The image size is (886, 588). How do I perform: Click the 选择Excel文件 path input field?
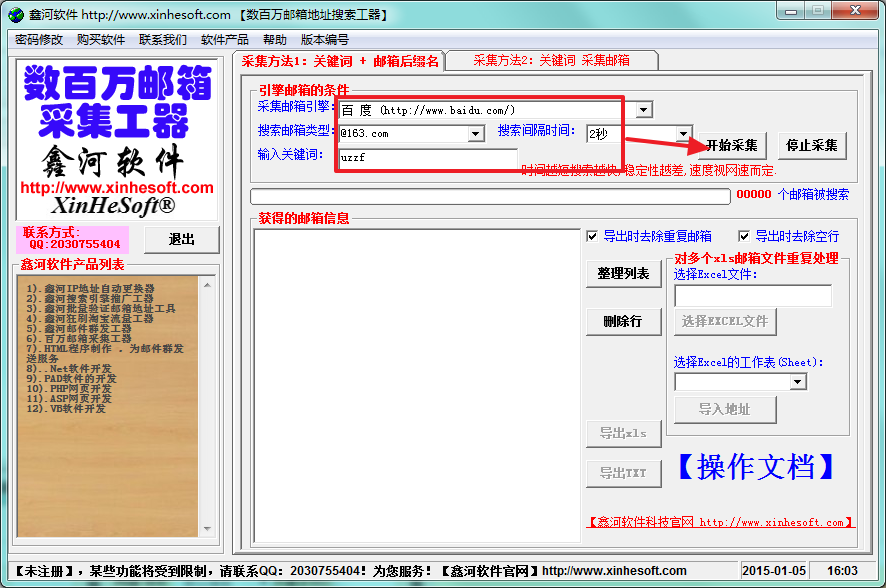[x=753, y=296]
